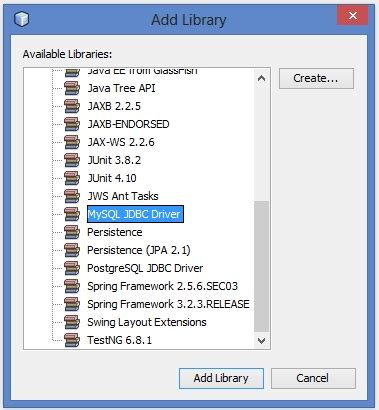Click the icon next to Swing Layout Extensions
This screenshot has height=410, width=379.
point(72,322)
